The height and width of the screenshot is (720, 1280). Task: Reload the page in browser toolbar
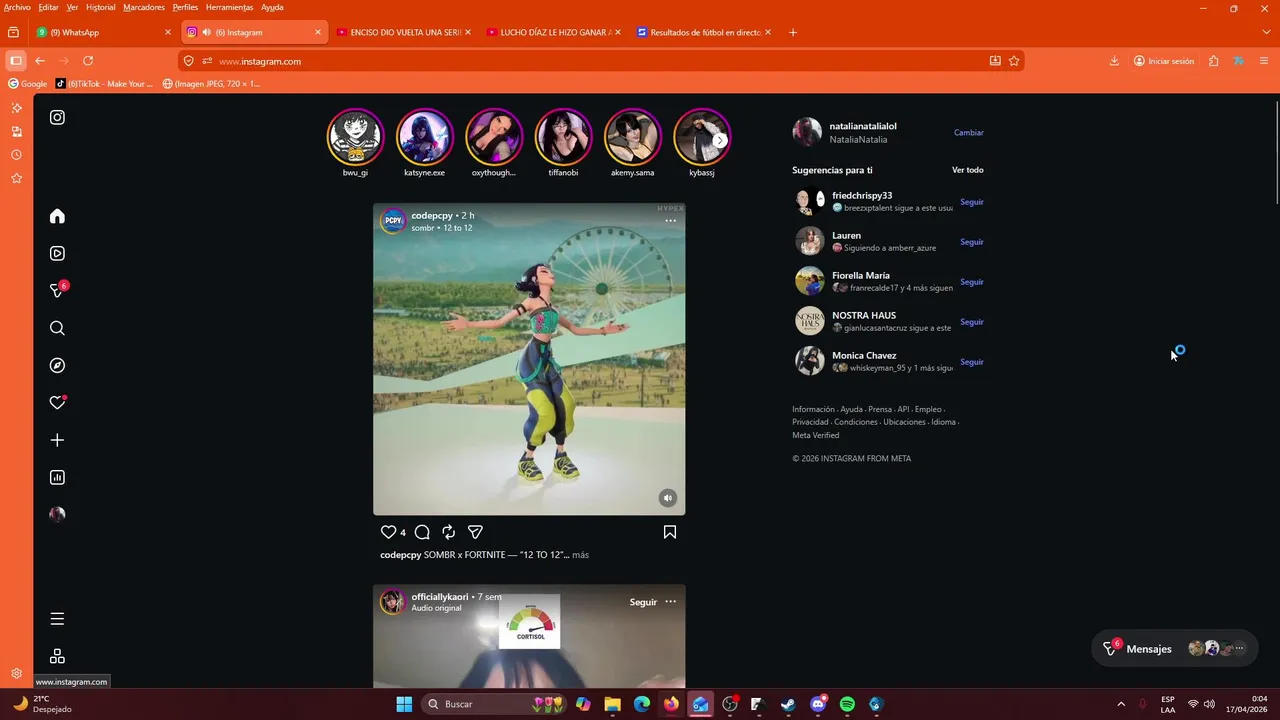point(88,61)
